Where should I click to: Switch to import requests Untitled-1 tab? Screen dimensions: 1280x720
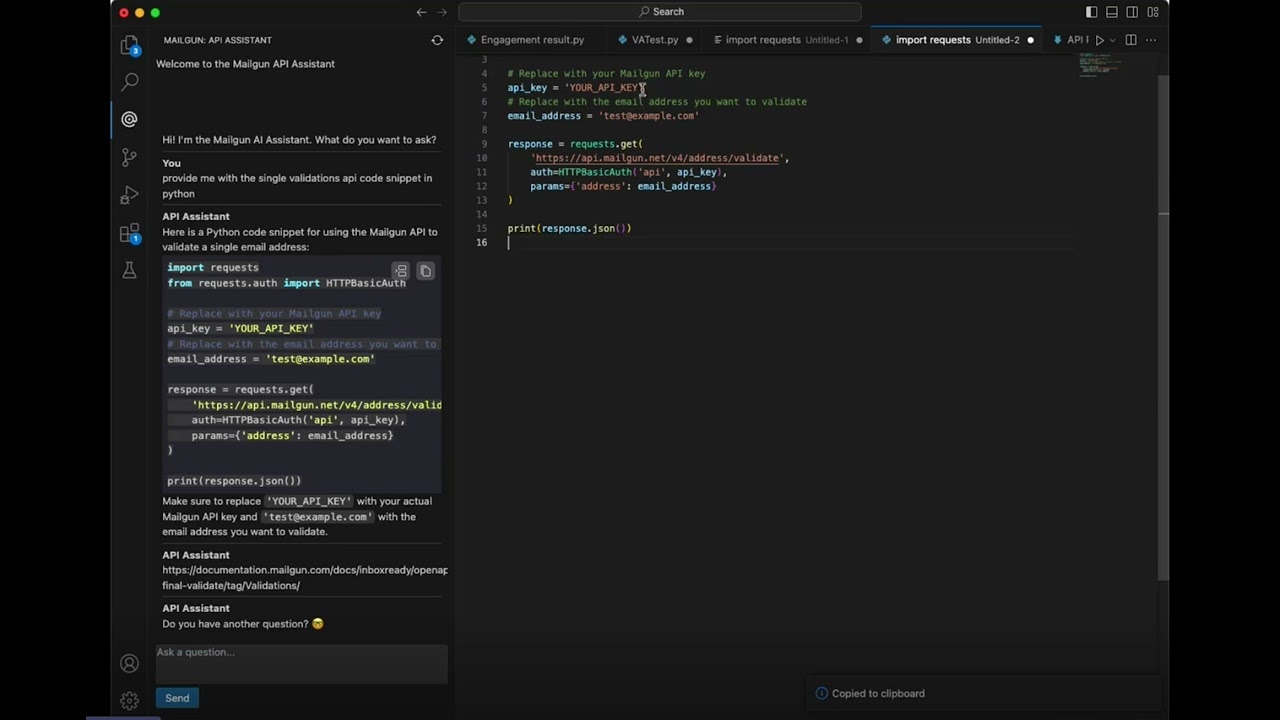[787, 40]
